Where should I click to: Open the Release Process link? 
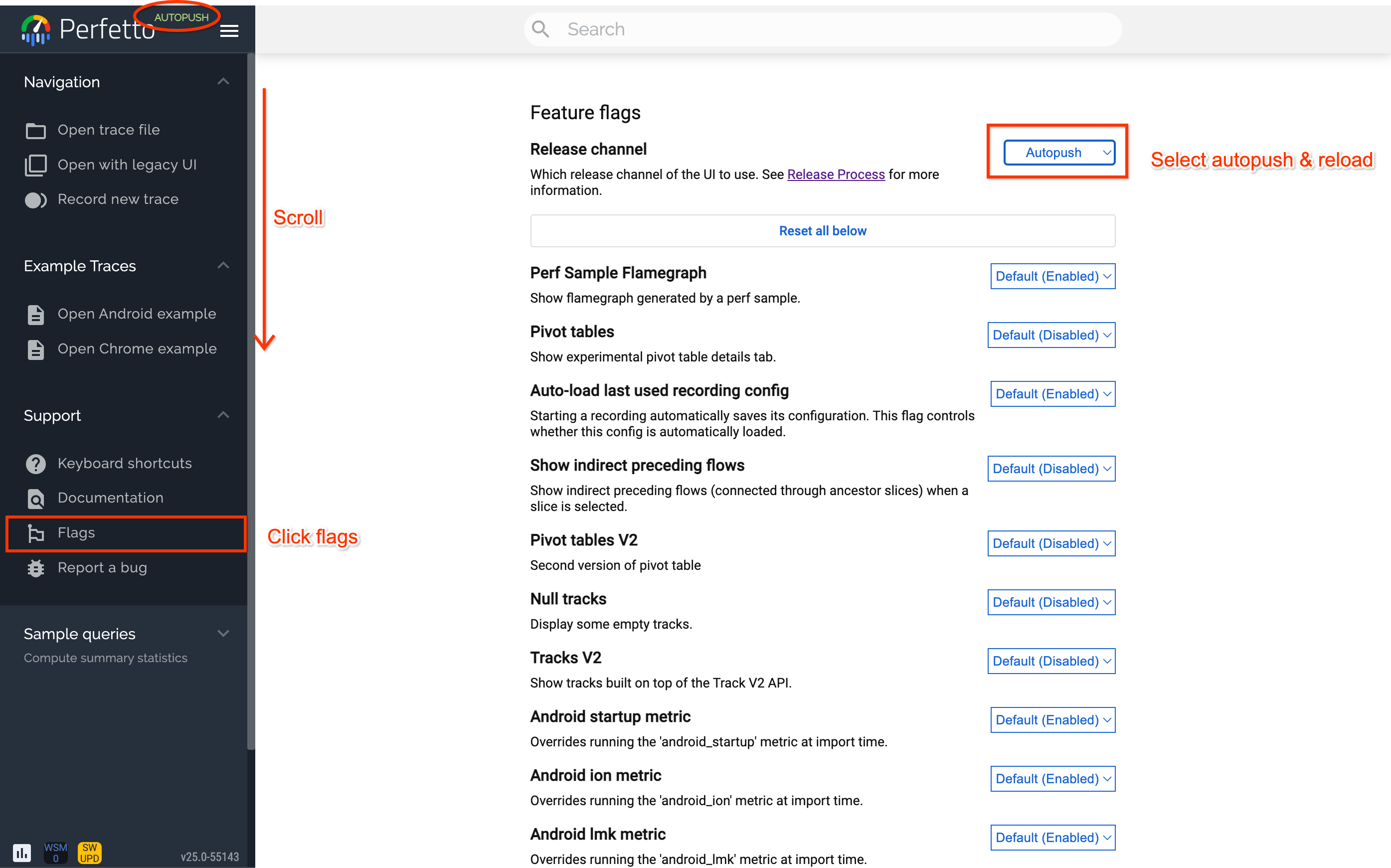click(x=836, y=174)
